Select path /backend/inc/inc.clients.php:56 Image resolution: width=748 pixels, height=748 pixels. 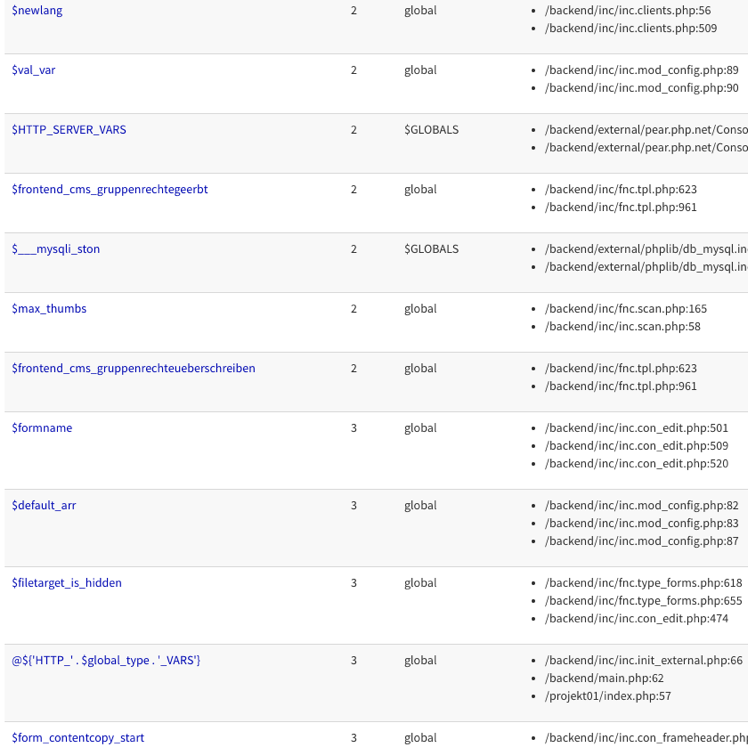628,10
